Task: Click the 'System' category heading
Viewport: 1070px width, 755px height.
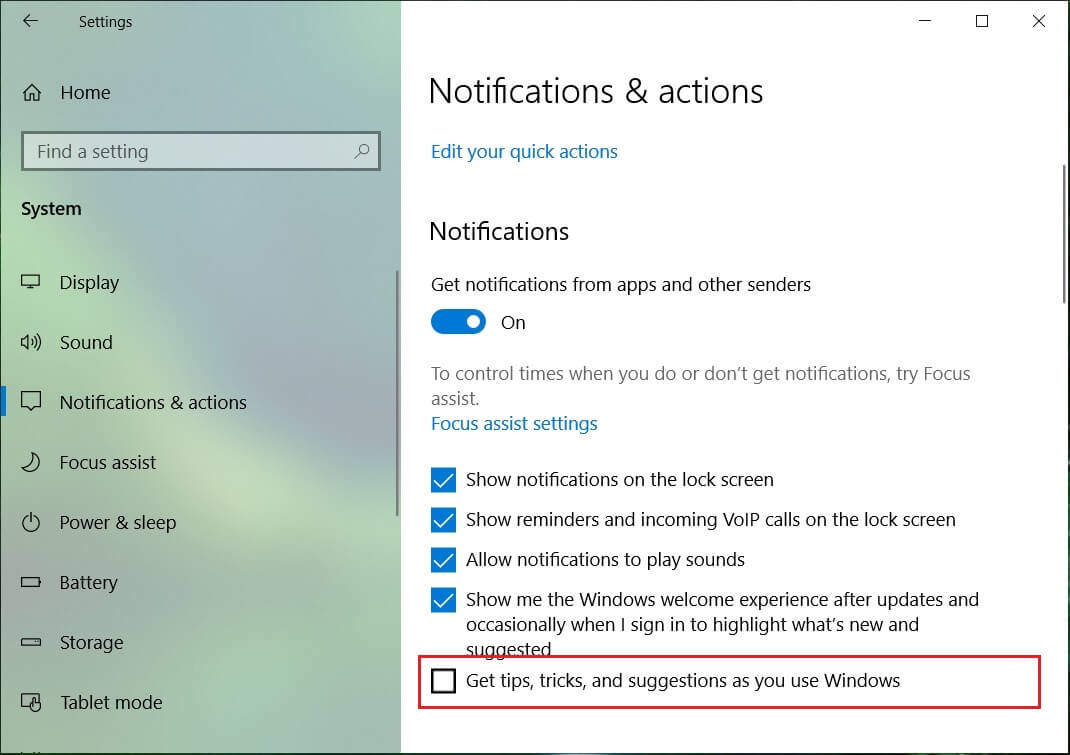Action: (51, 209)
